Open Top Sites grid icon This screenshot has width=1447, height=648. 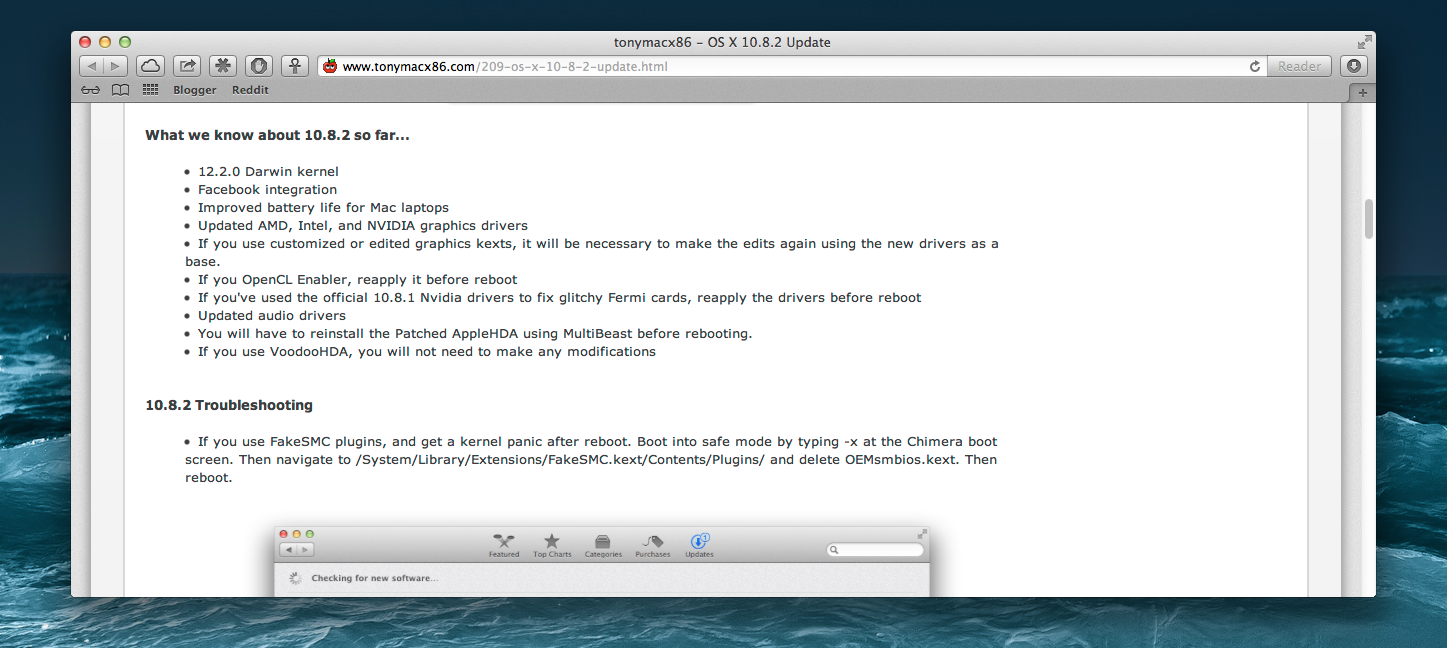click(x=151, y=90)
